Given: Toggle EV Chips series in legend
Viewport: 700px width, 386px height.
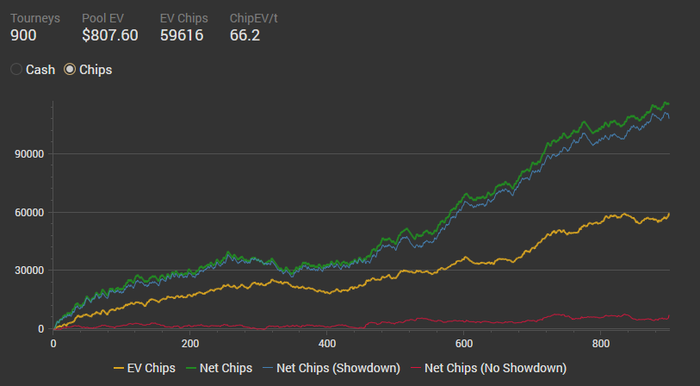Looking at the screenshot, I should 145,368.
